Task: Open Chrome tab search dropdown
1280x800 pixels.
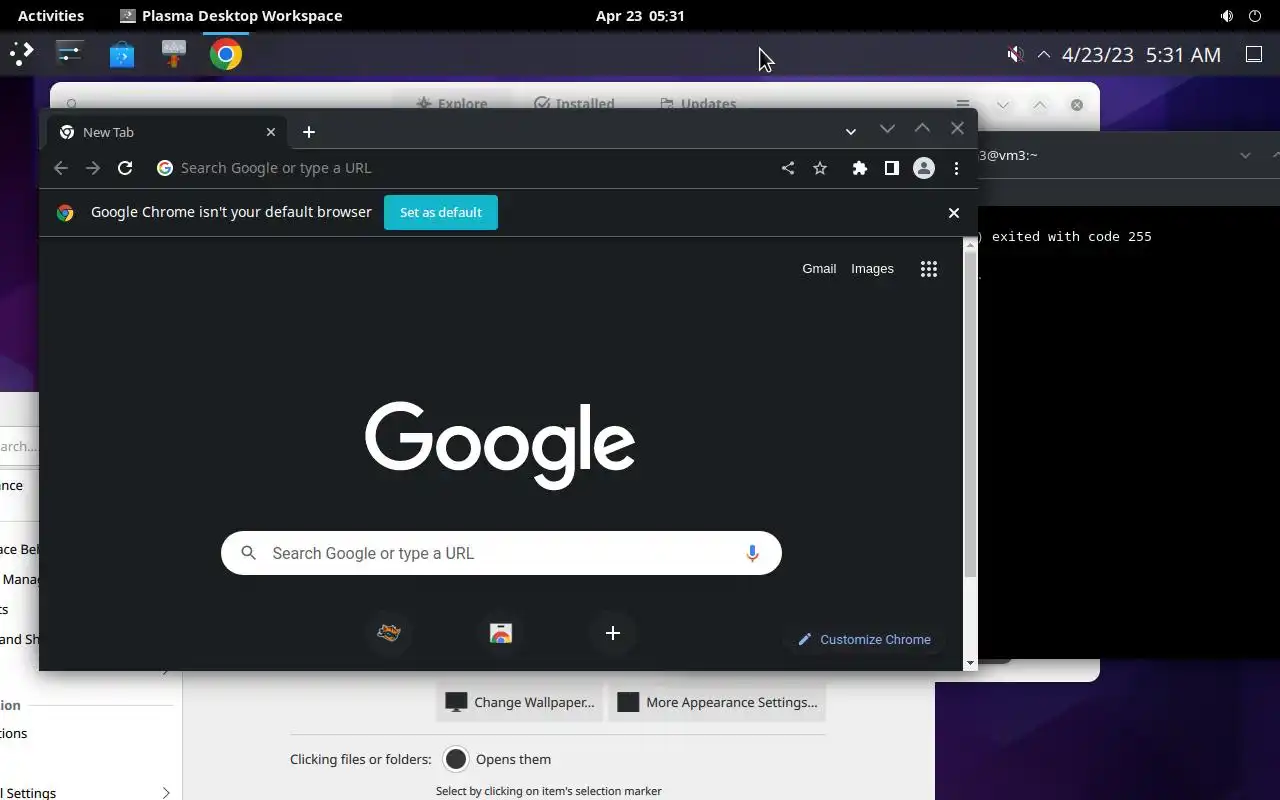Action: [850, 131]
